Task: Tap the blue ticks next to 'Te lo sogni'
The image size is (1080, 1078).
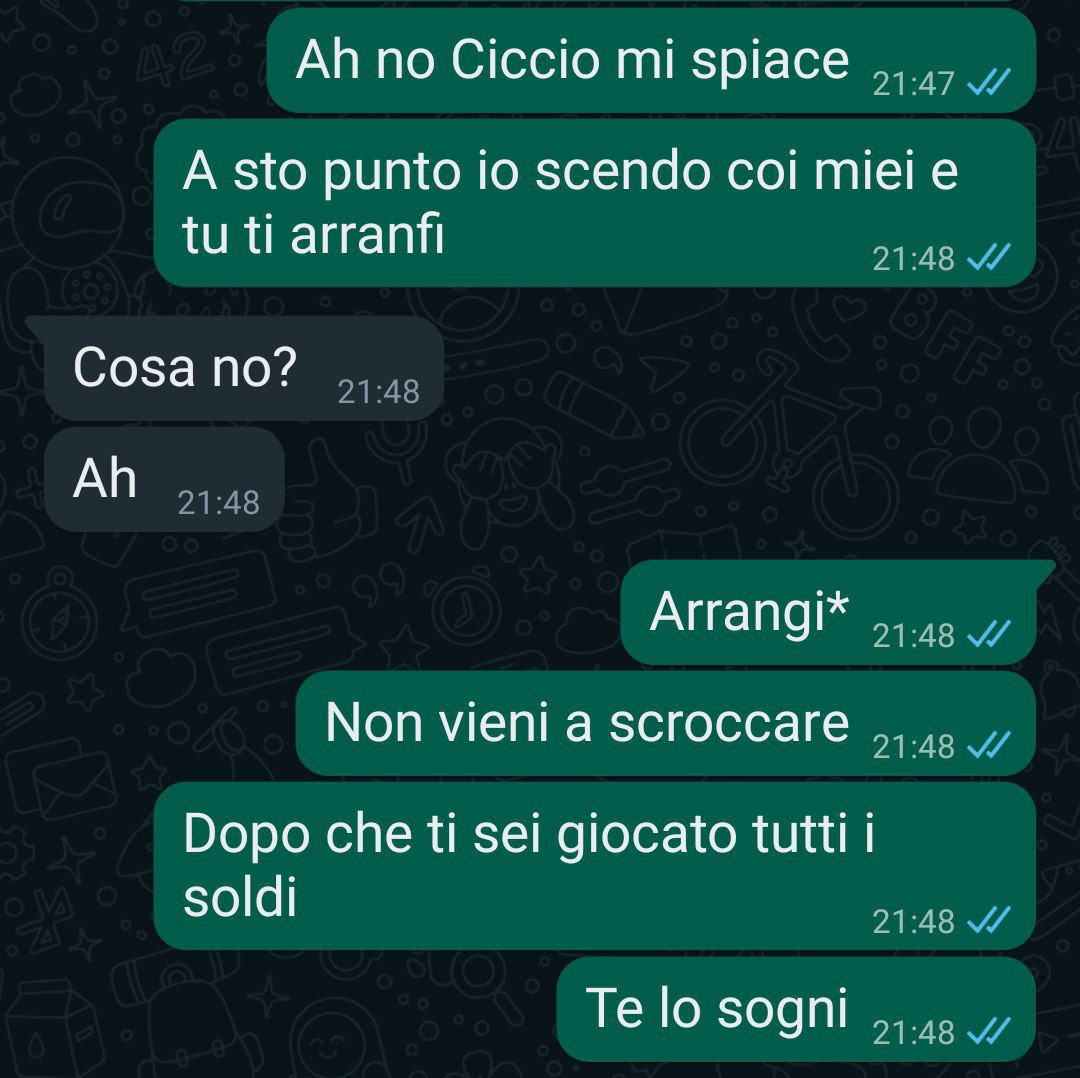Action: (x=988, y=1031)
